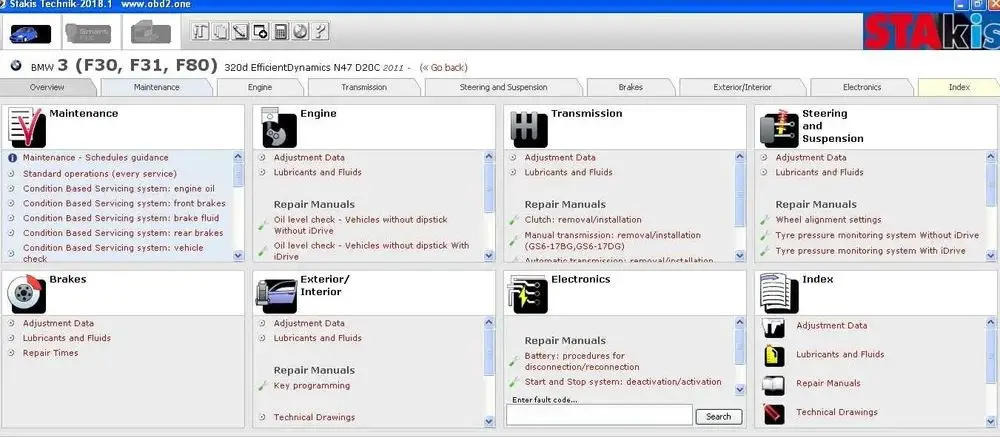The width and height of the screenshot is (1000, 437).
Task: Click the blue car vehicle selection icon
Action: pos(30,33)
